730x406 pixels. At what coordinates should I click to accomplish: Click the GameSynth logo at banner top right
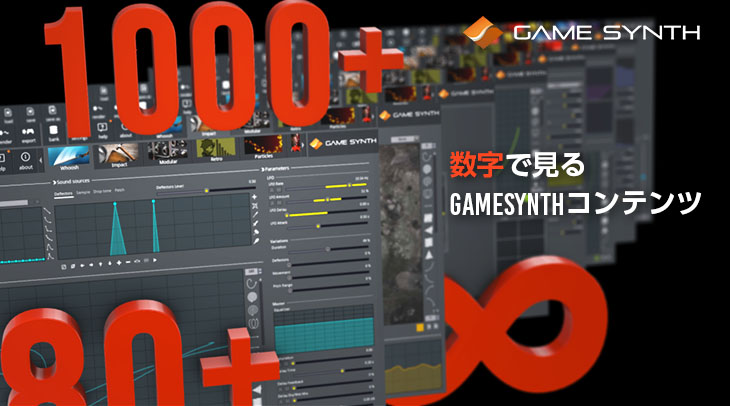(582, 33)
